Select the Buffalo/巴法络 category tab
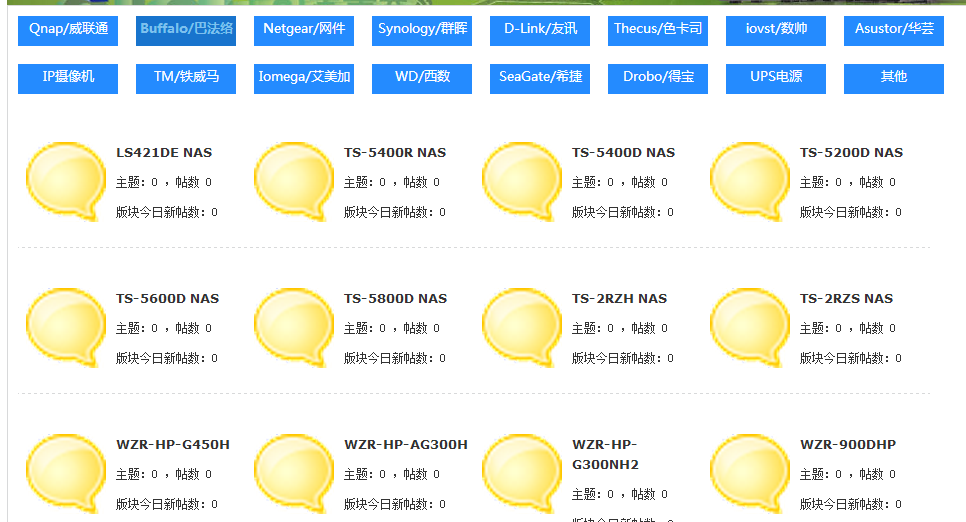This screenshot has width=966, height=522. pos(186,31)
